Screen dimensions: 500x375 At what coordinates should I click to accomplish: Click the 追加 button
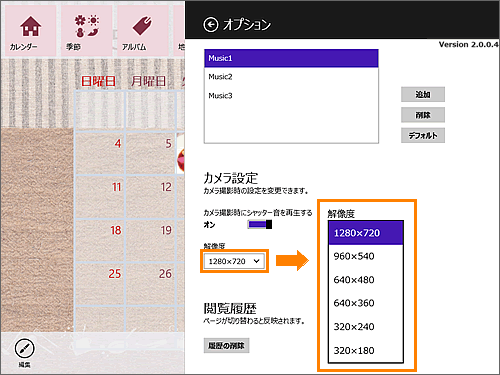tap(423, 95)
